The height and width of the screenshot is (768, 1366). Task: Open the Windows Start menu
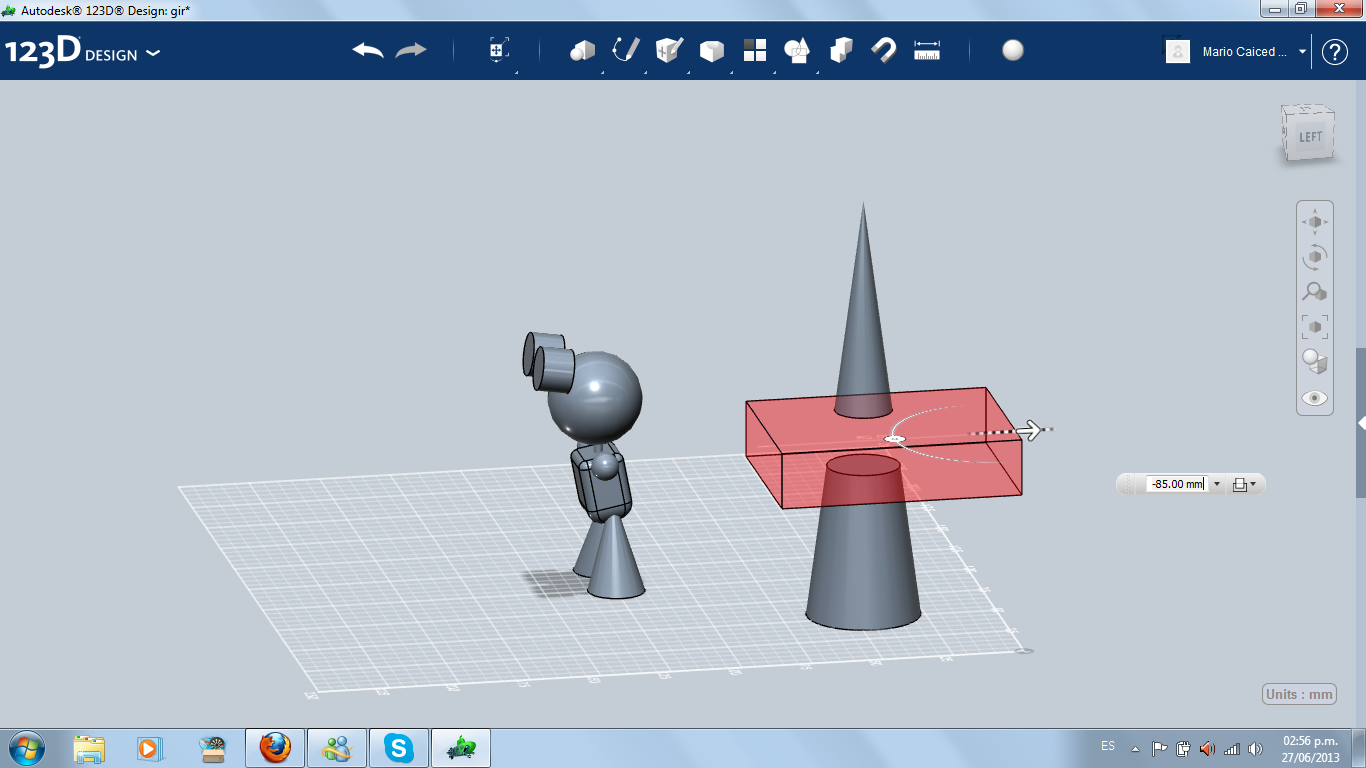pyautogui.click(x=27, y=748)
